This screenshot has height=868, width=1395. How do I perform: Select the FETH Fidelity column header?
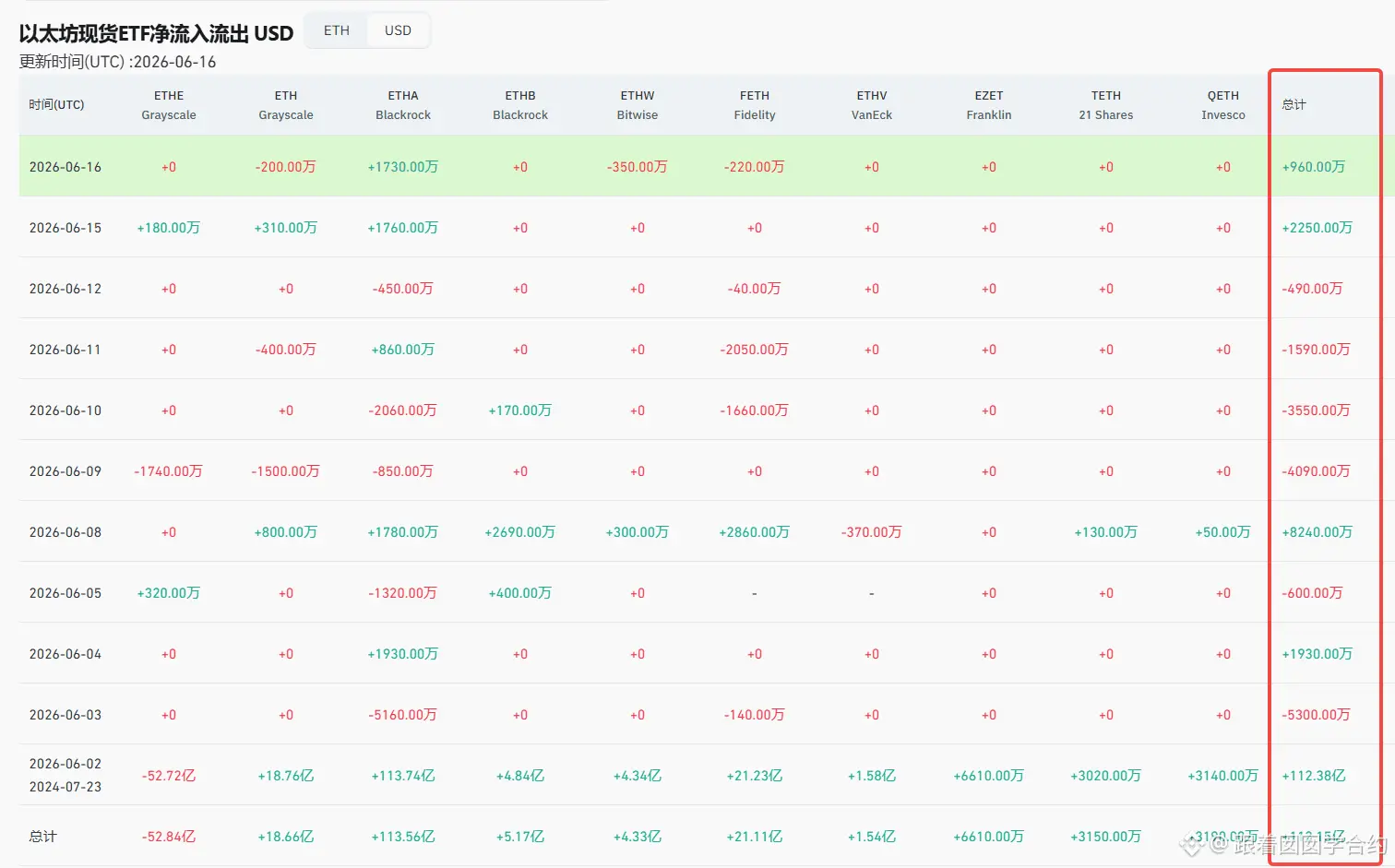click(755, 105)
